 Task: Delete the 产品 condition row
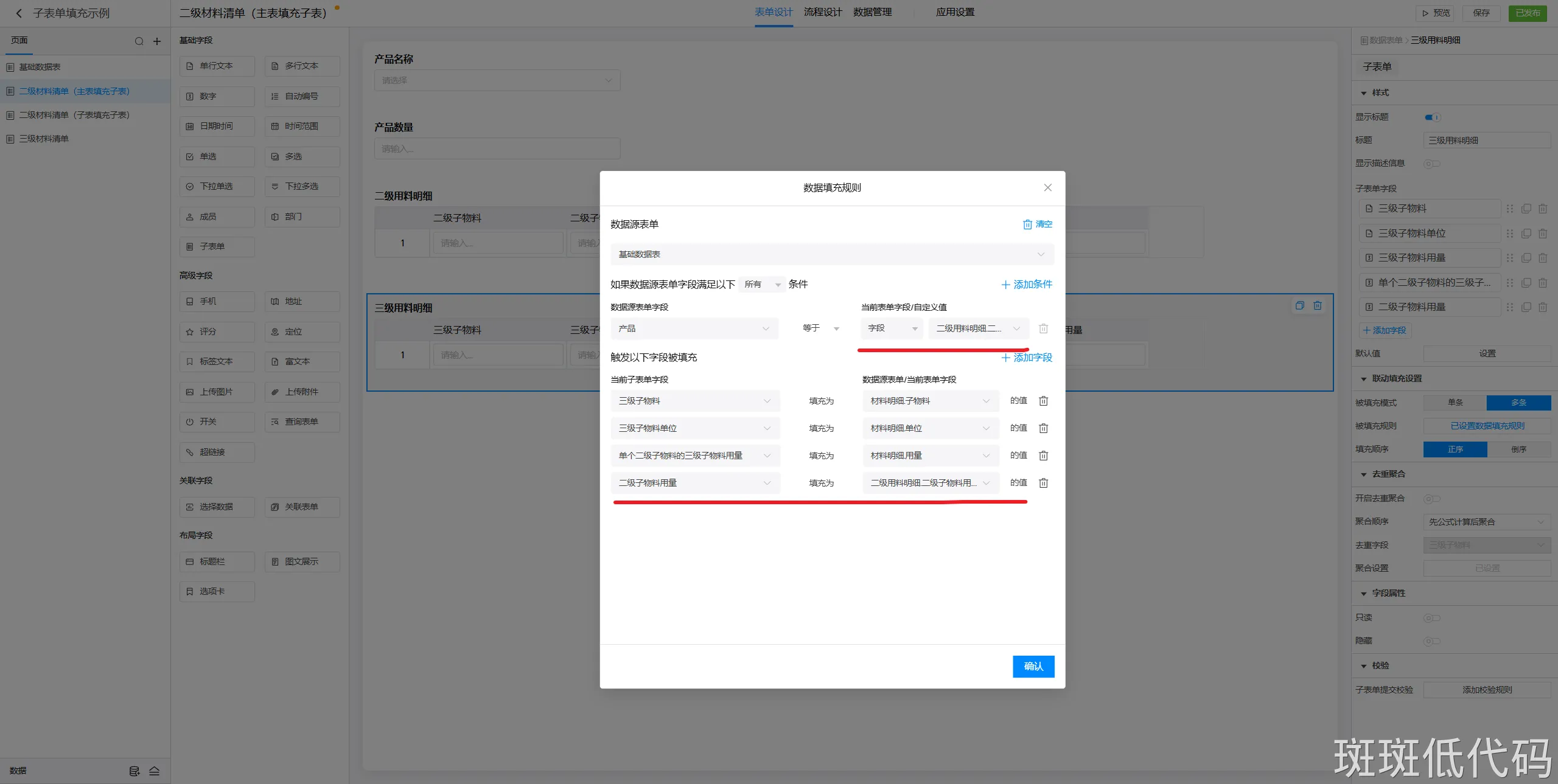1043,328
